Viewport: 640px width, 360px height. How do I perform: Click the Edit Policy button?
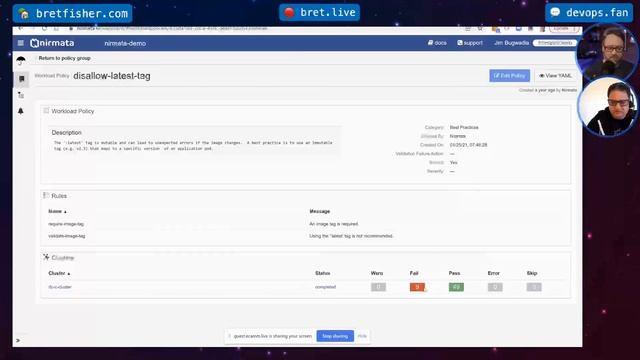pyautogui.click(x=509, y=76)
